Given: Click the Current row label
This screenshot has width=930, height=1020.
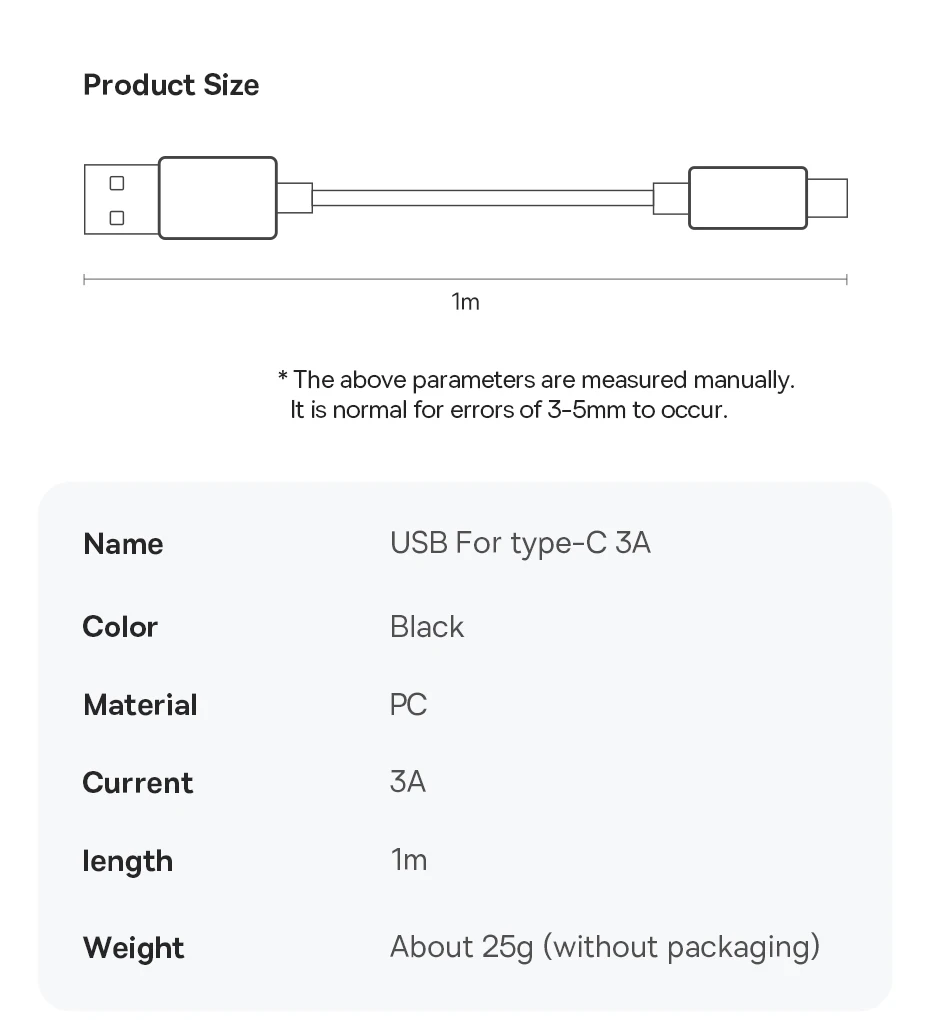Looking at the screenshot, I should click(x=137, y=783).
